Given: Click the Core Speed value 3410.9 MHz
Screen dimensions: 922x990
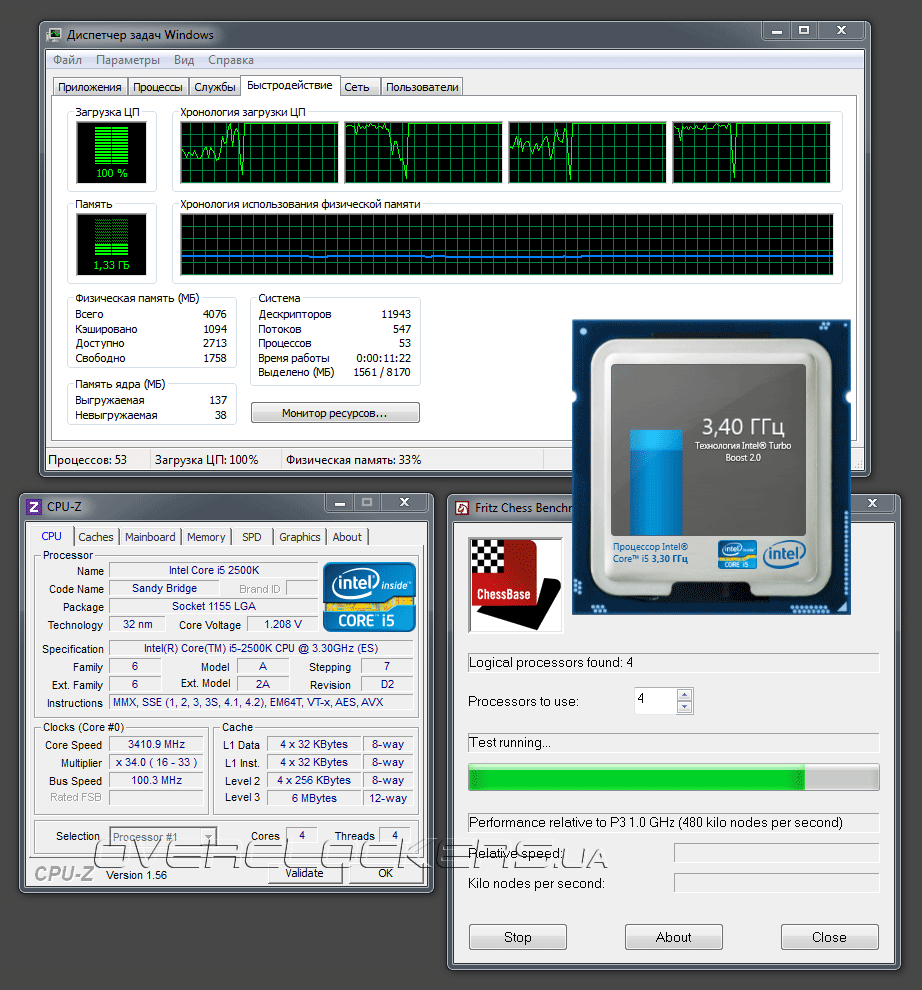Looking at the screenshot, I should coord(157,744).
